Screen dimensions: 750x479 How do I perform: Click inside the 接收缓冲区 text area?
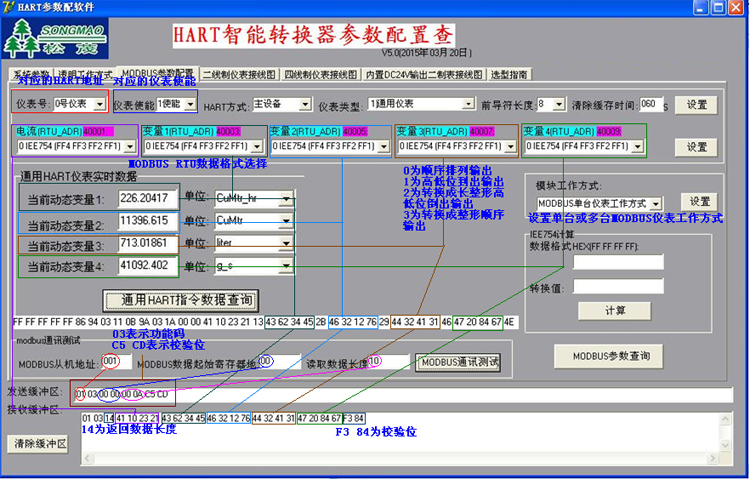(x=401, y=440)
